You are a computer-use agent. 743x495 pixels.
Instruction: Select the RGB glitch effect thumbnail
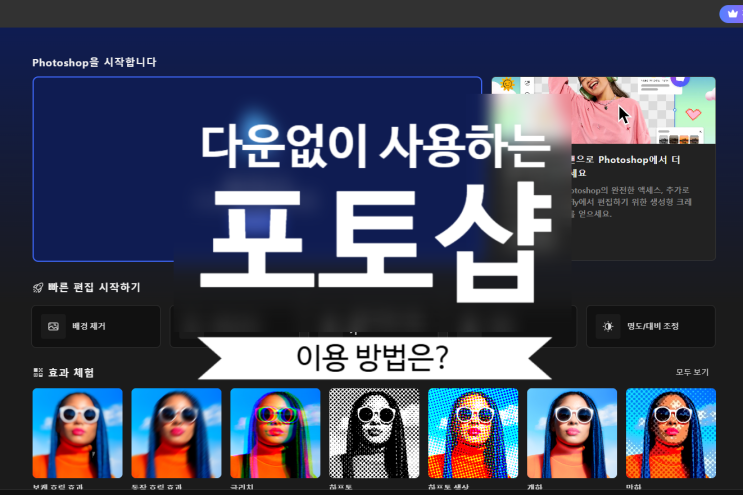pyautogui.click(x=275, y=433)
